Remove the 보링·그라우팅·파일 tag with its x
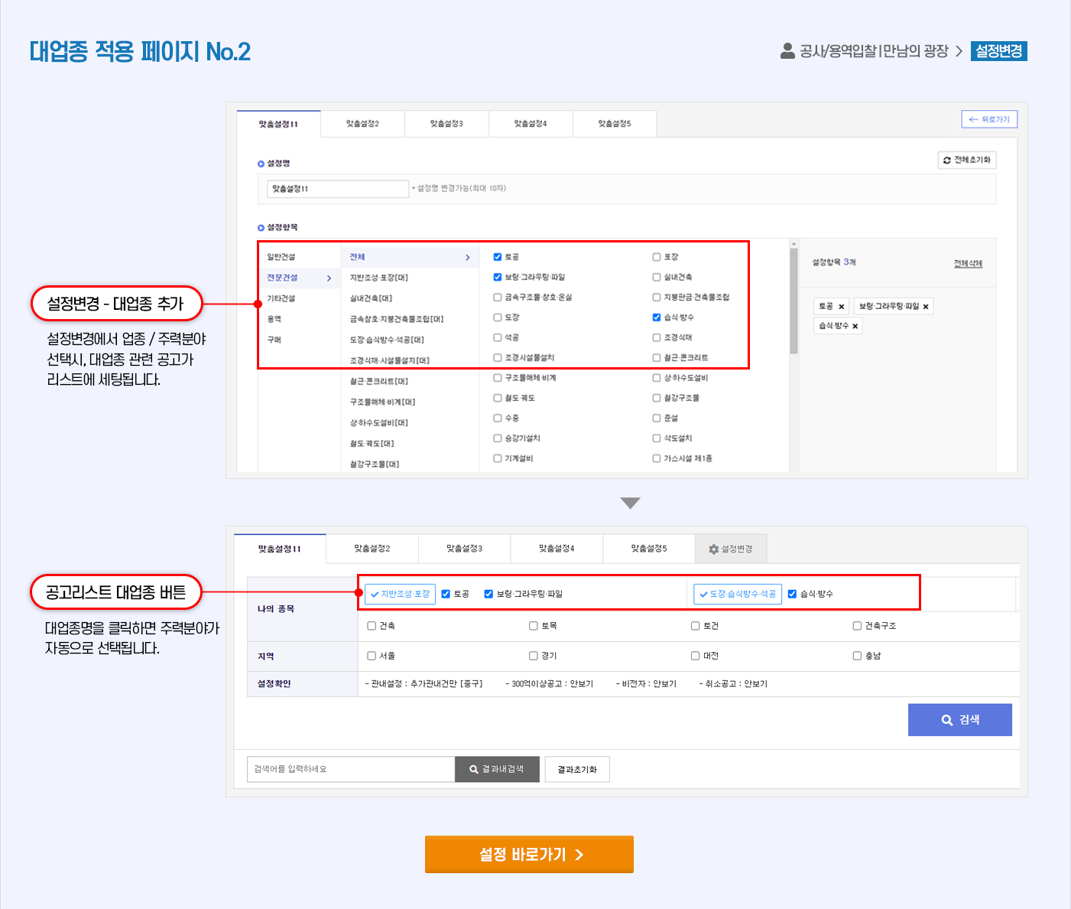 coord(926,307)
